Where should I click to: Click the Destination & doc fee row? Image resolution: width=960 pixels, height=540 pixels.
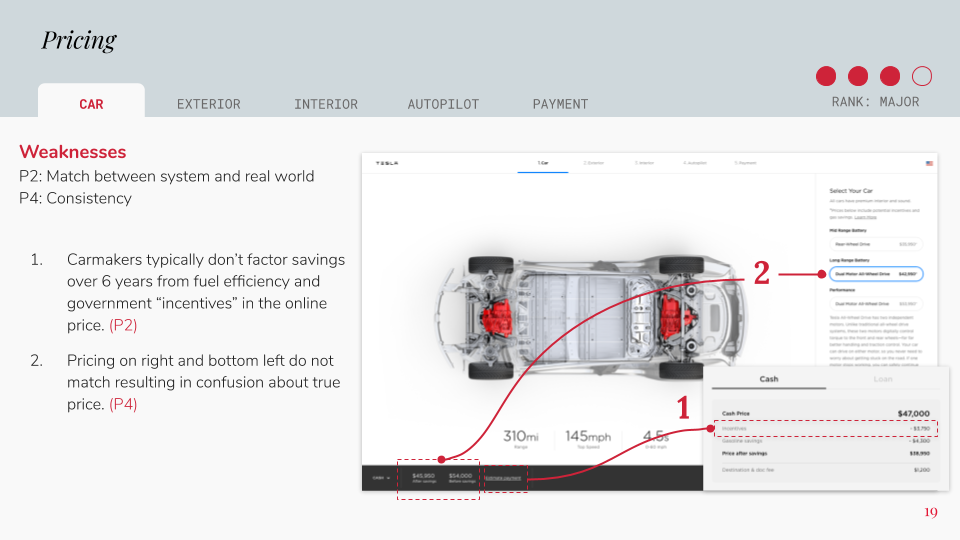825,470
